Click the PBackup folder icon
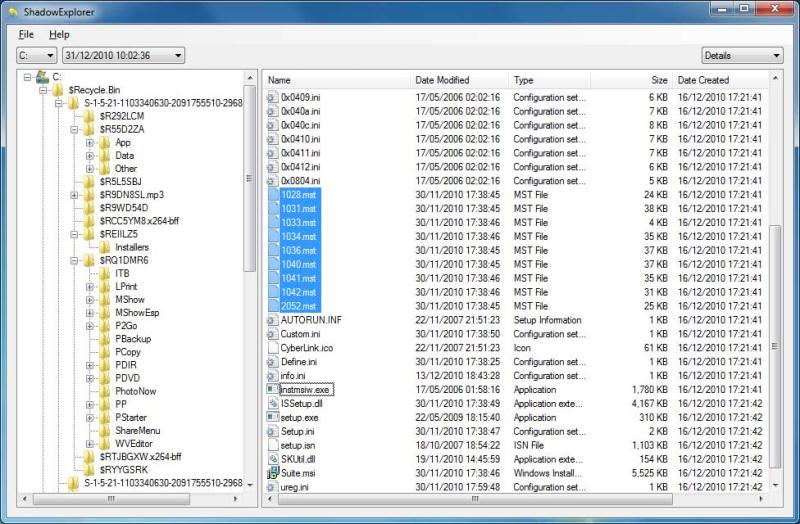800x524 pixels. coord(105,339)
